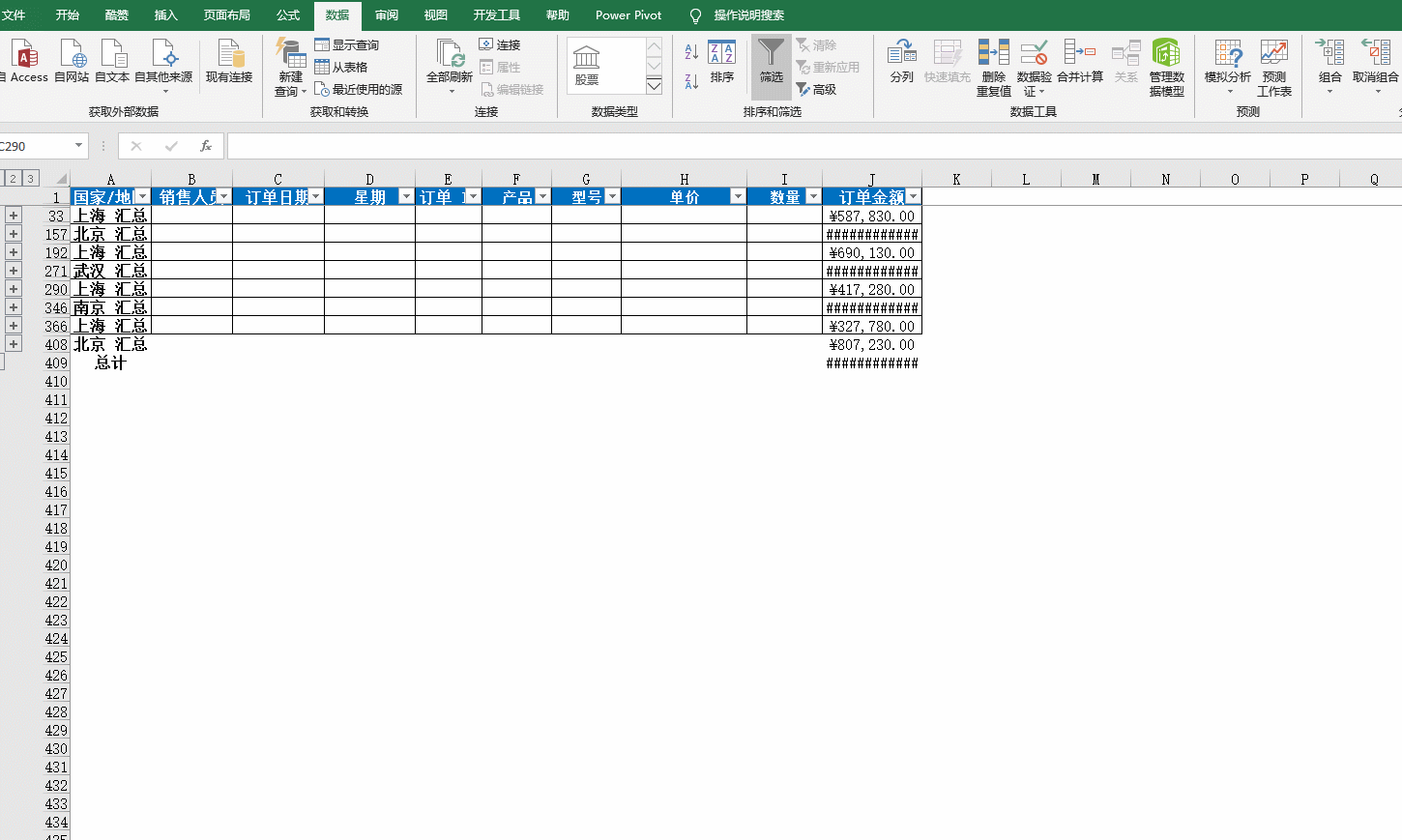Import data from Access

(x=25, y=60)
